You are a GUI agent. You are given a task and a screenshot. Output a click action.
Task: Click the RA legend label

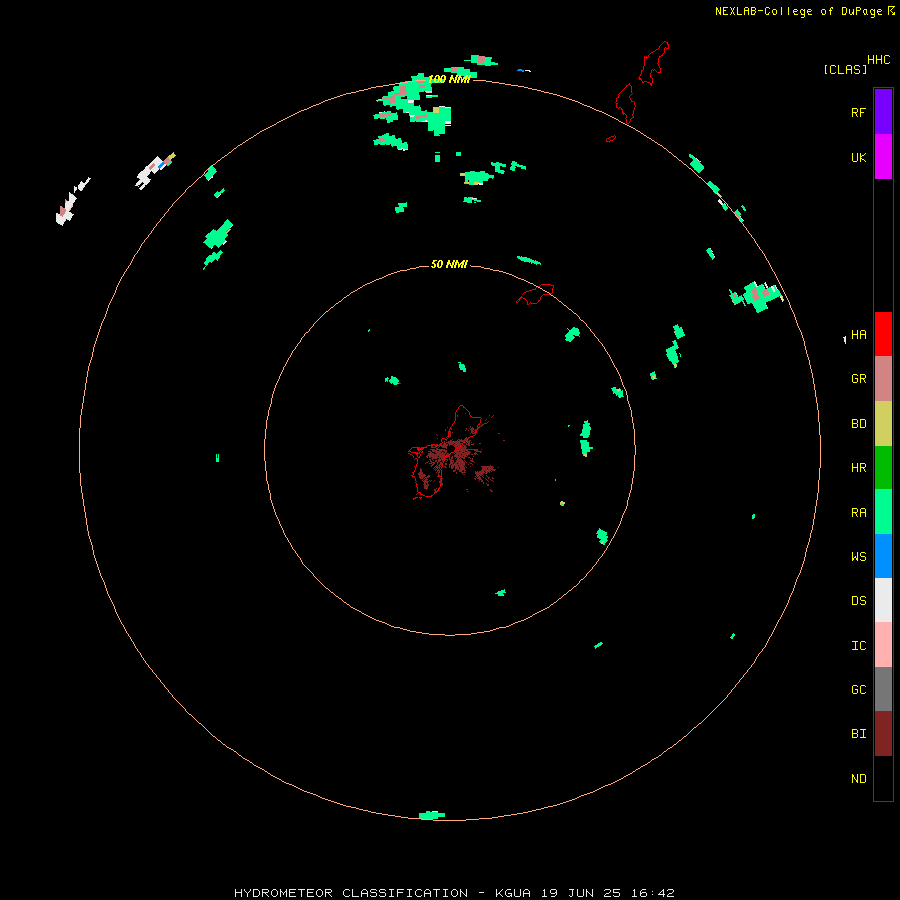pyautogui.click(x=858, y=513)
